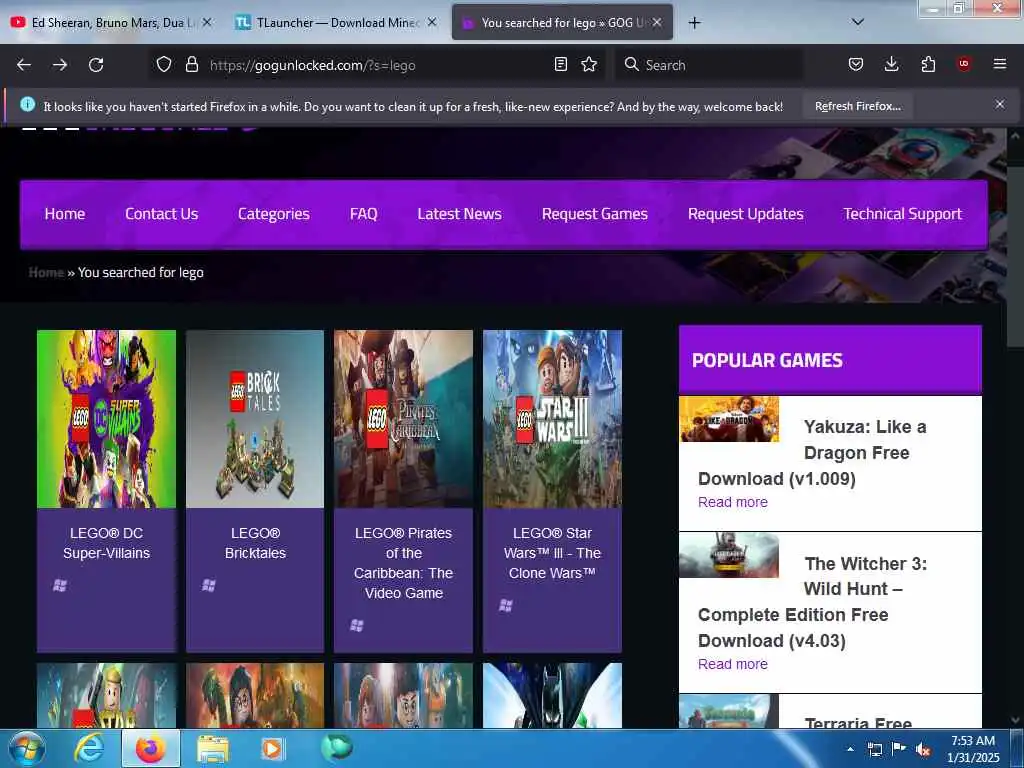
Task: Open the LEGO Batman cover in second row
Action: (x=552, y=696)
